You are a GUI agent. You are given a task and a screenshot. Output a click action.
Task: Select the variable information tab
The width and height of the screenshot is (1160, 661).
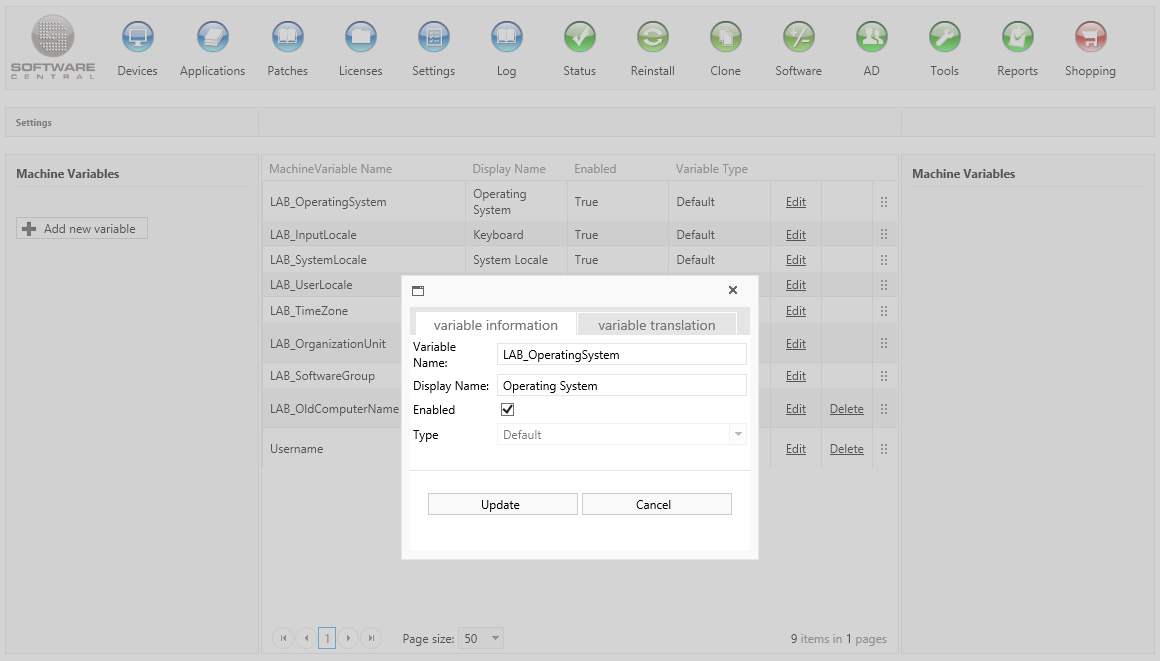(x=495, y=325)
